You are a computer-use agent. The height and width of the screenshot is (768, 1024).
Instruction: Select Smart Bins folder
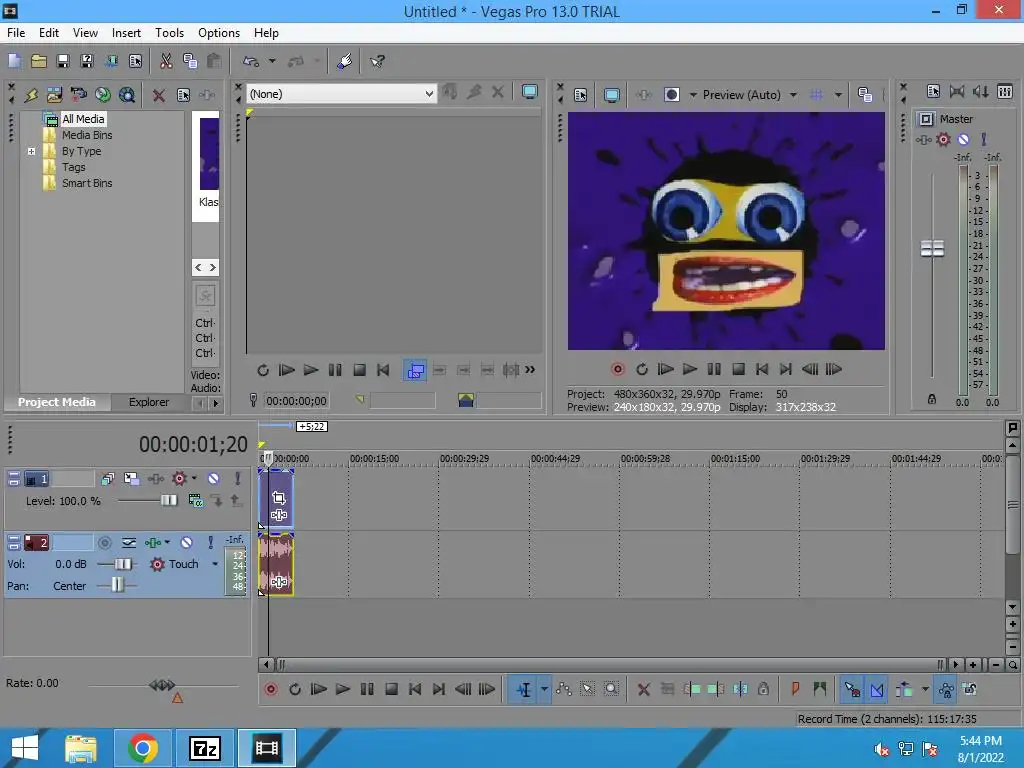click(87, 184)
